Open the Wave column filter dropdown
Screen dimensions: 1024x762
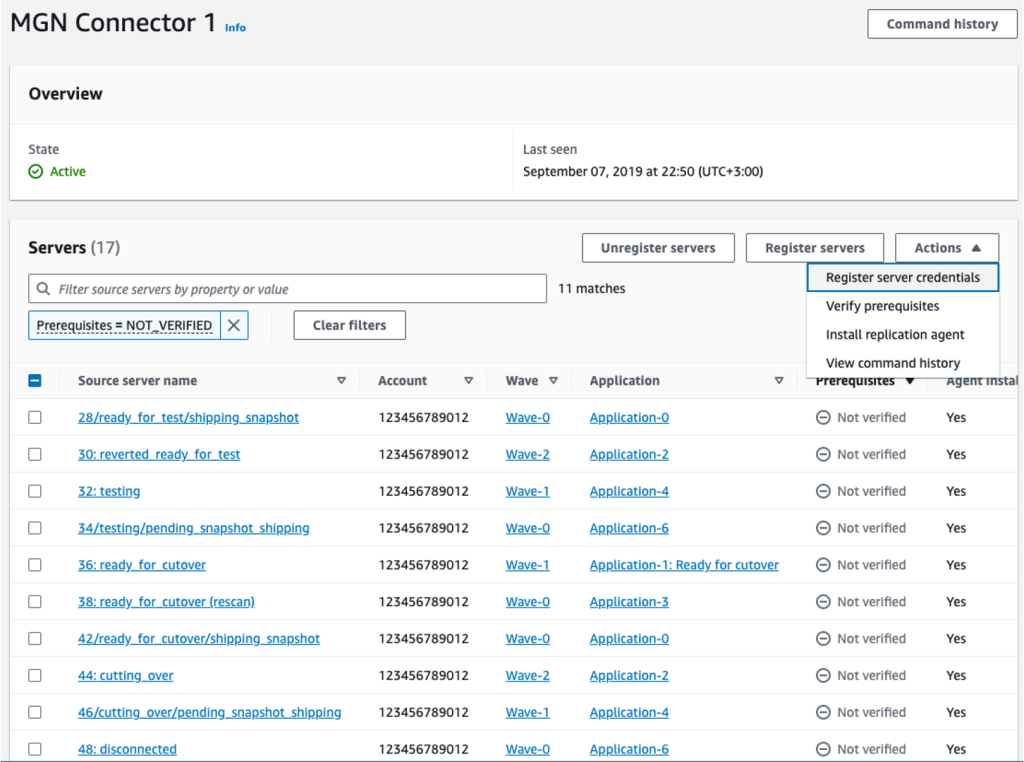click(553, 380)
